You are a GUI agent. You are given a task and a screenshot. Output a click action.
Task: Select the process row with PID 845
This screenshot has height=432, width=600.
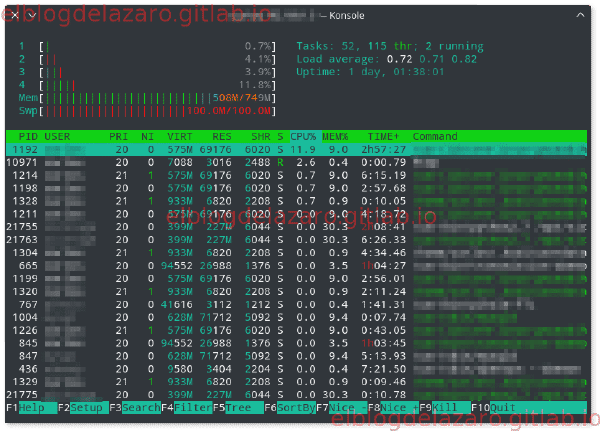296,343
